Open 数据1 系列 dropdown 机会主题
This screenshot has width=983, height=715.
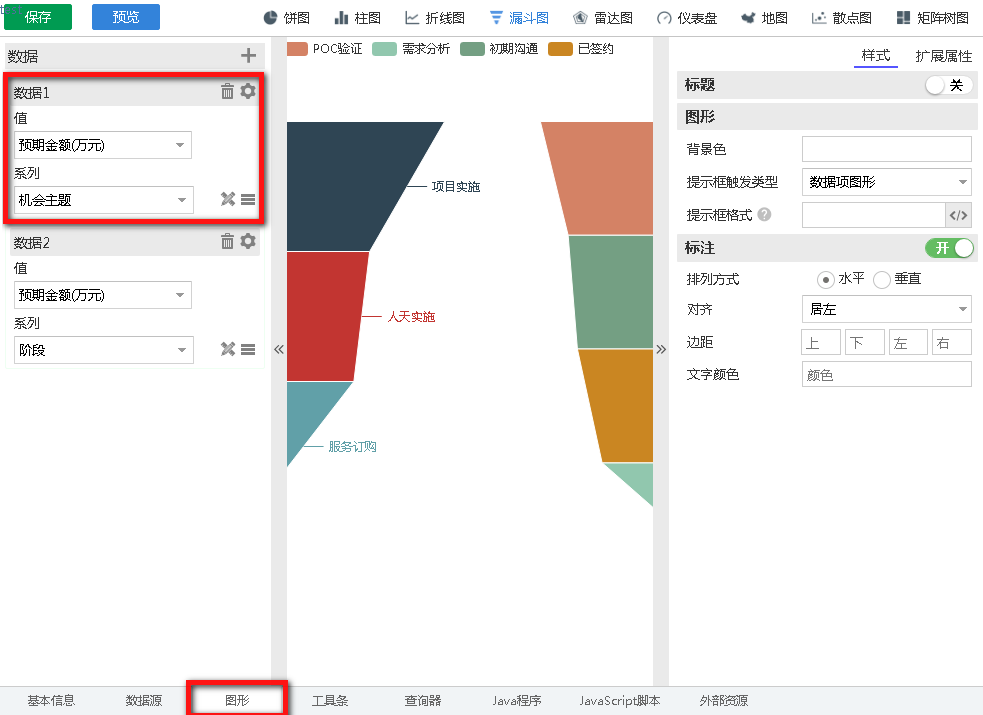[103, 200]
